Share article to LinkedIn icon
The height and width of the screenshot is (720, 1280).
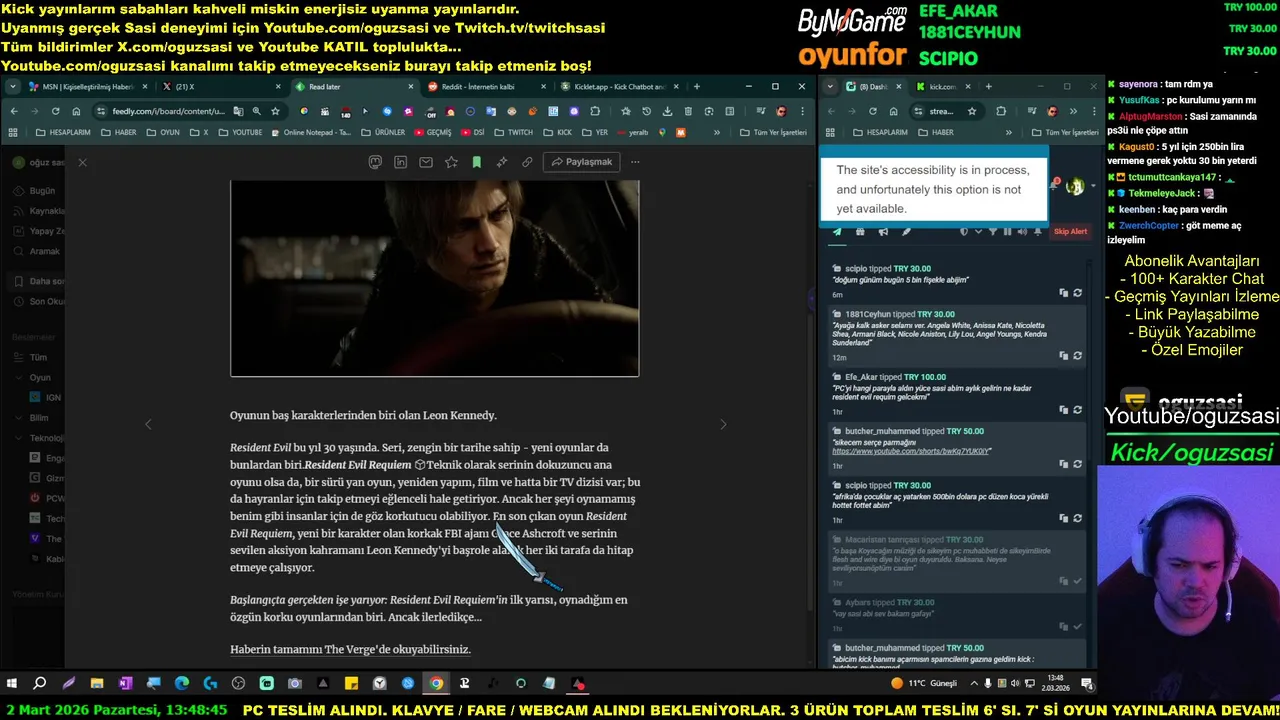tap(401, 162)
